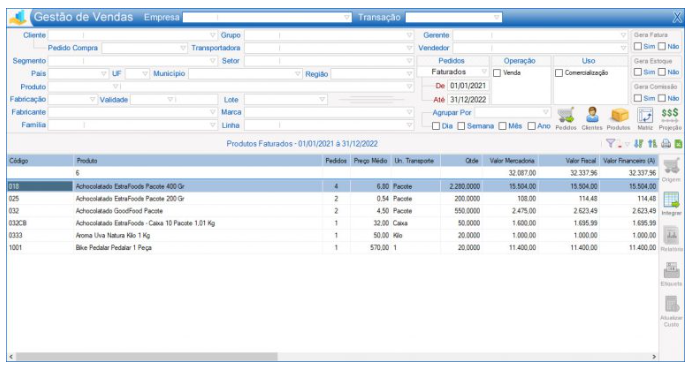Open the Projeção dollar icon
697x376 pixels.
point(670,116)
